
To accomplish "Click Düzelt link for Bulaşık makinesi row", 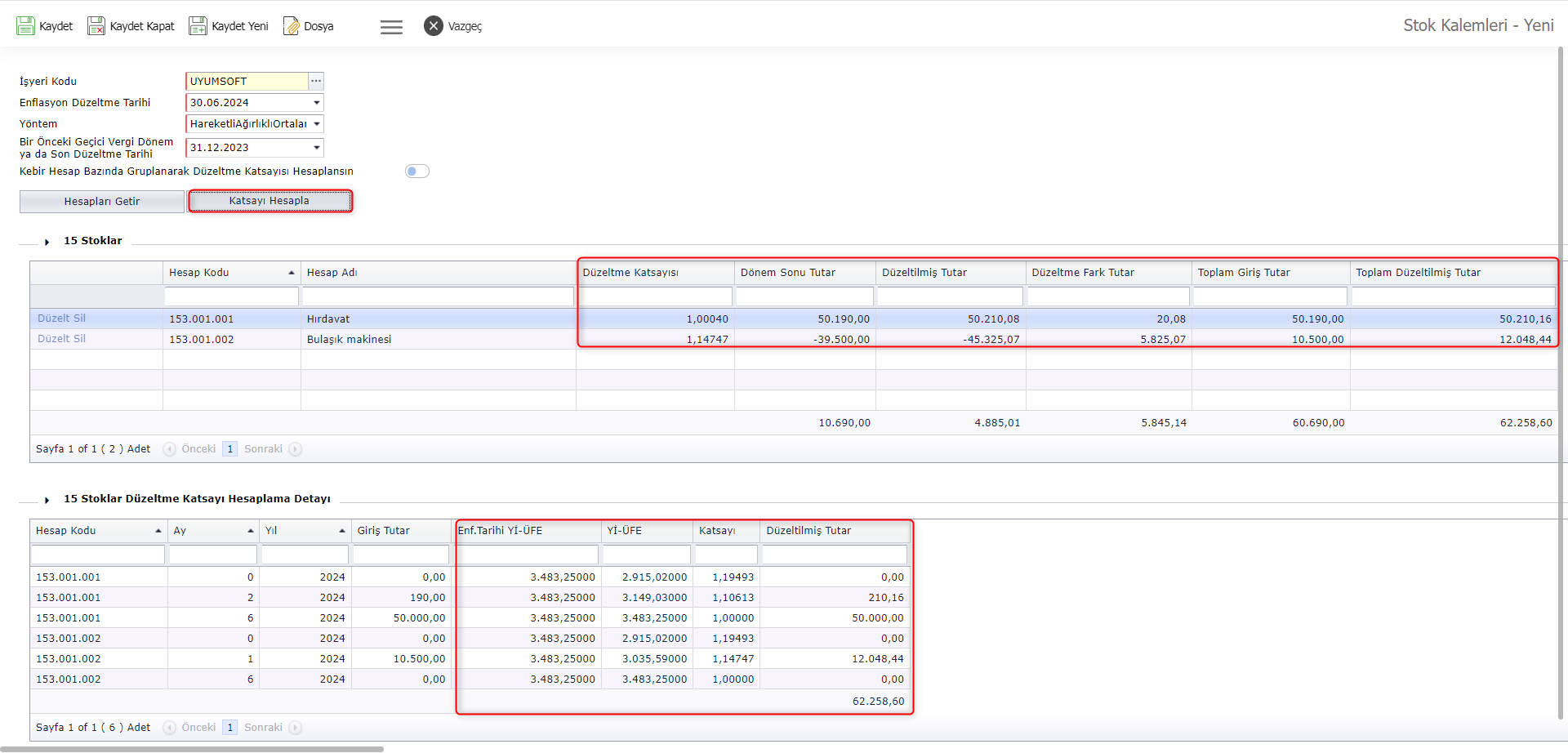I will point(53,339).
